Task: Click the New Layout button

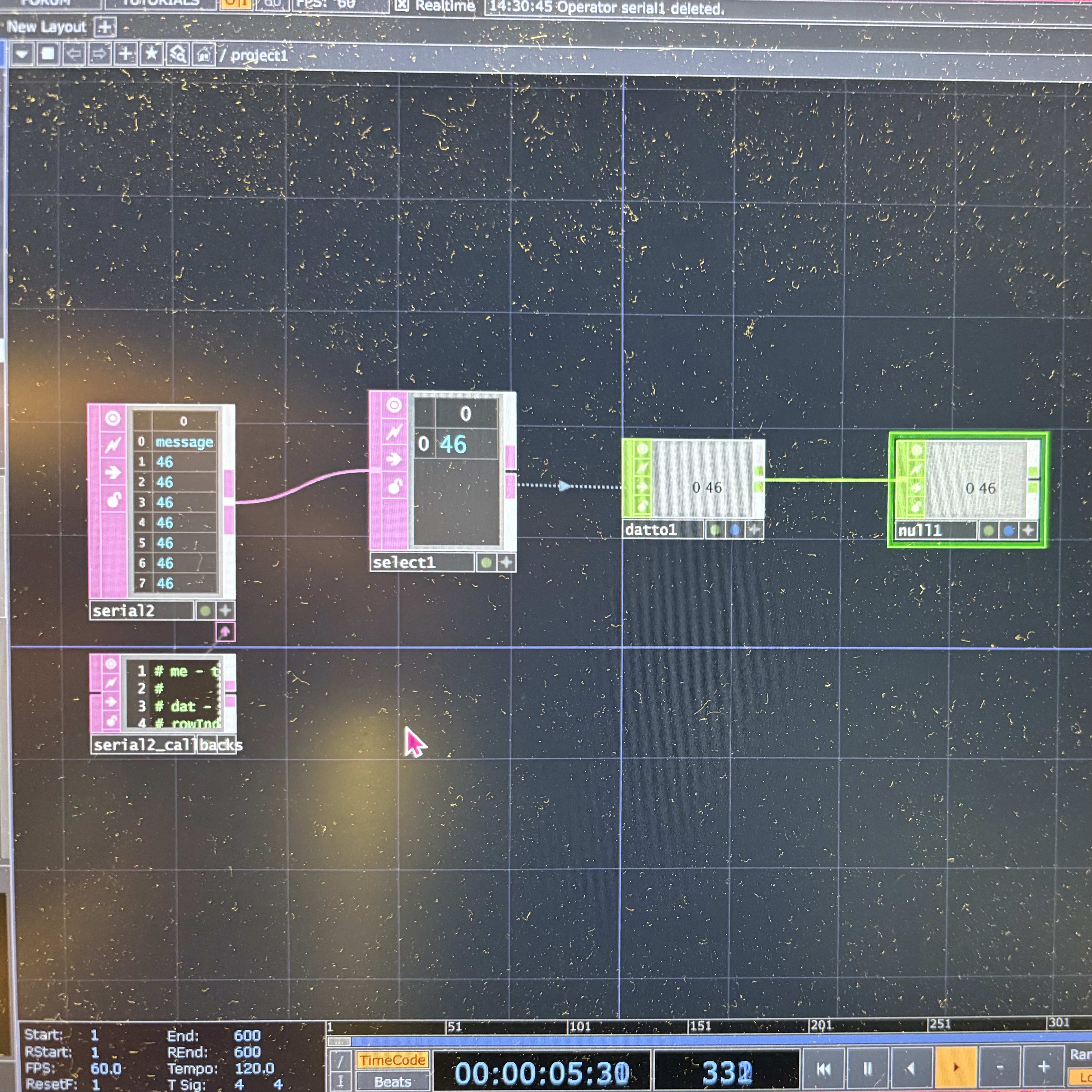Action: (x=47, y=26)
